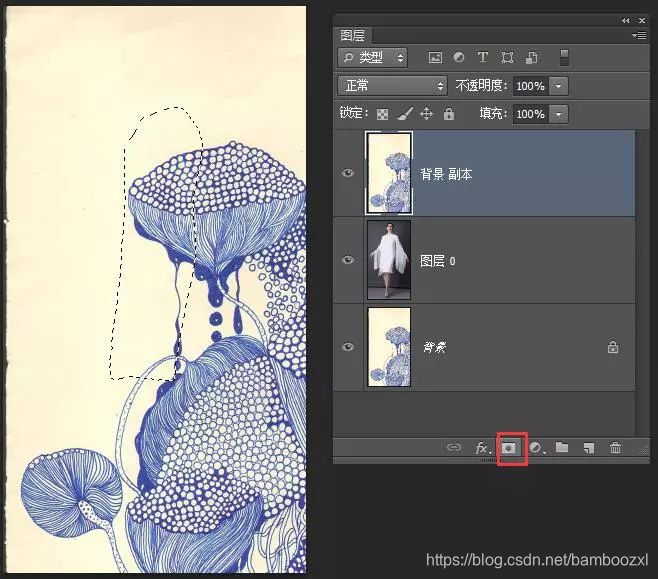Click the 填充 100% value field

[x=531, y=114]
